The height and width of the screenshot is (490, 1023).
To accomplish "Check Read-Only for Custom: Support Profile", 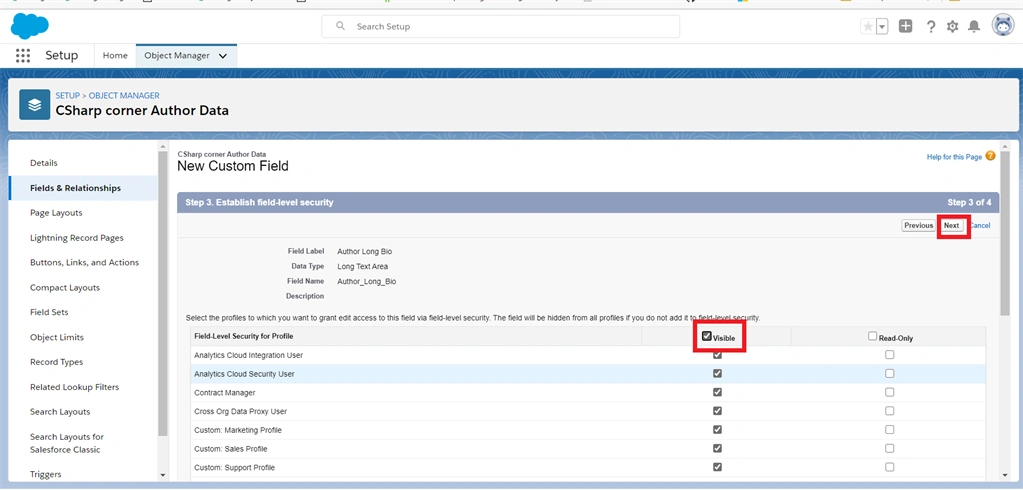I will [889, 467].
